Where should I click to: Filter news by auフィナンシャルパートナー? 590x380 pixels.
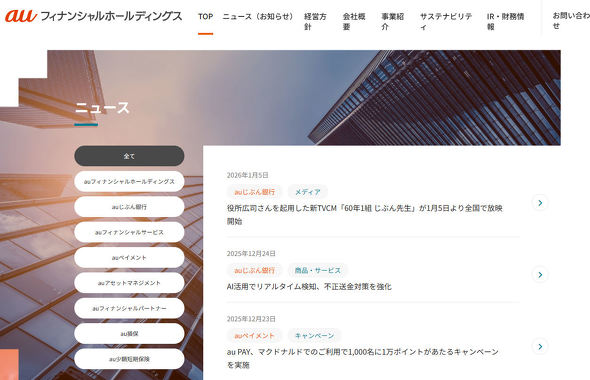[x=129, y=308]
